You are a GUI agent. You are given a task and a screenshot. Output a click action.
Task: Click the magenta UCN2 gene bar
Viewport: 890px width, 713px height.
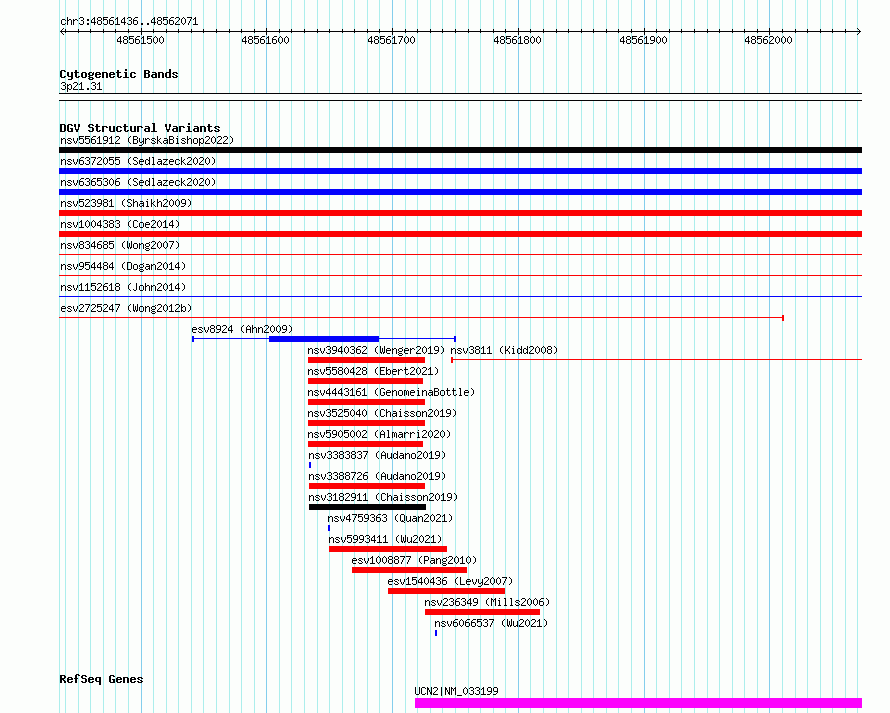pyautogui.click(x=638, y=703)
